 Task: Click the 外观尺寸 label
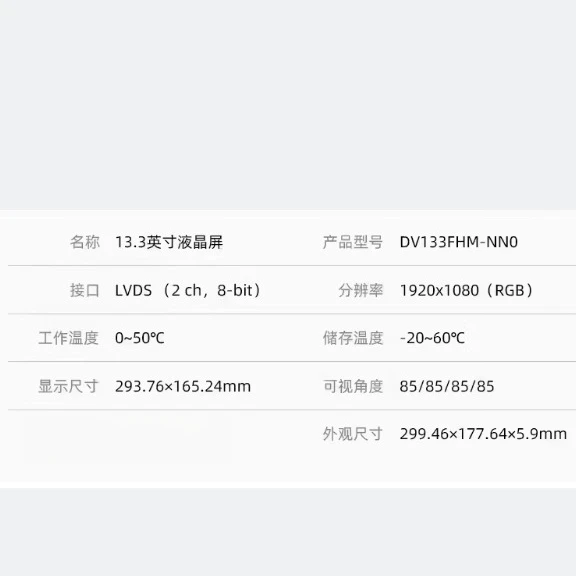[x=353, y=434]
